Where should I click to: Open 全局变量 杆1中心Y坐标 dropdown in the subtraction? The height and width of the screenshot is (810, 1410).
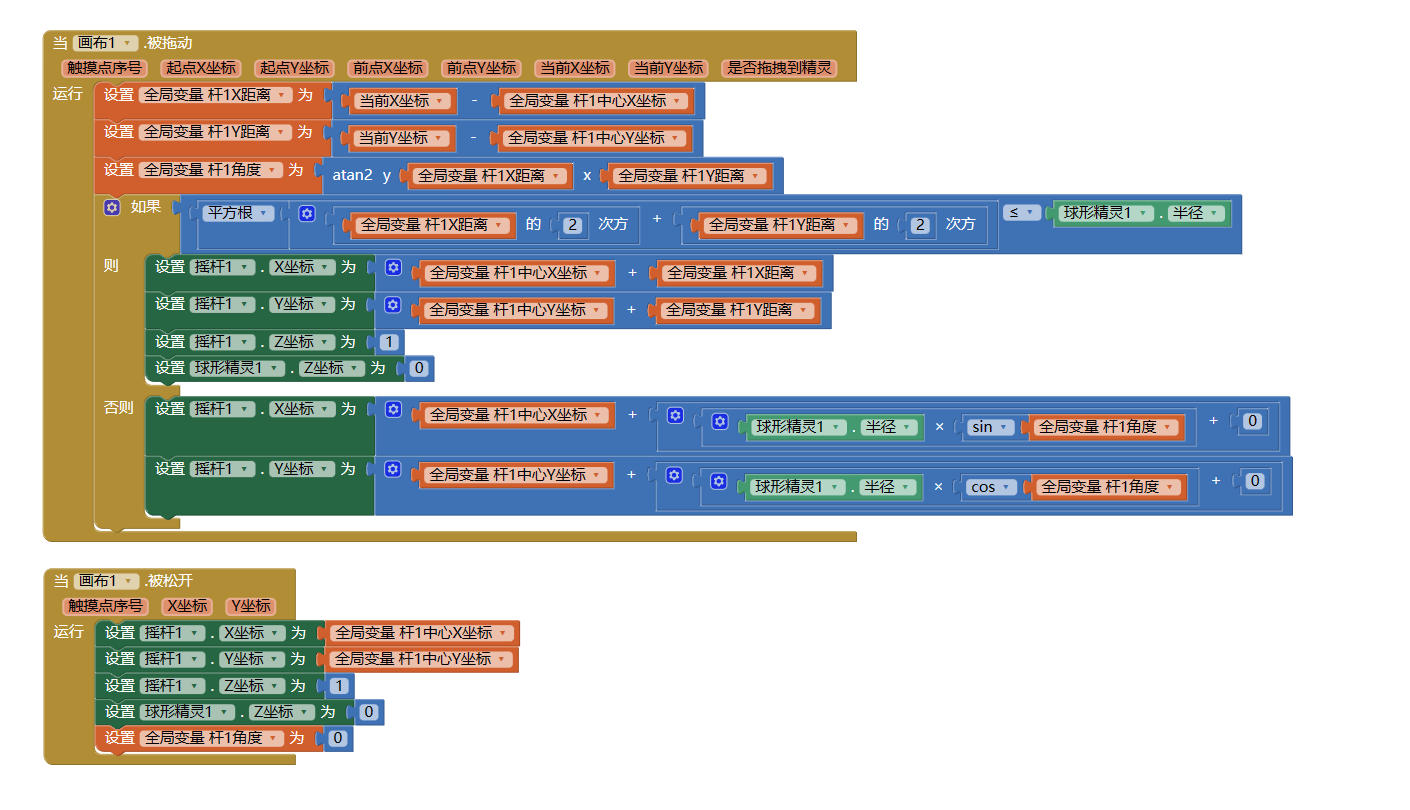point(595,138)
